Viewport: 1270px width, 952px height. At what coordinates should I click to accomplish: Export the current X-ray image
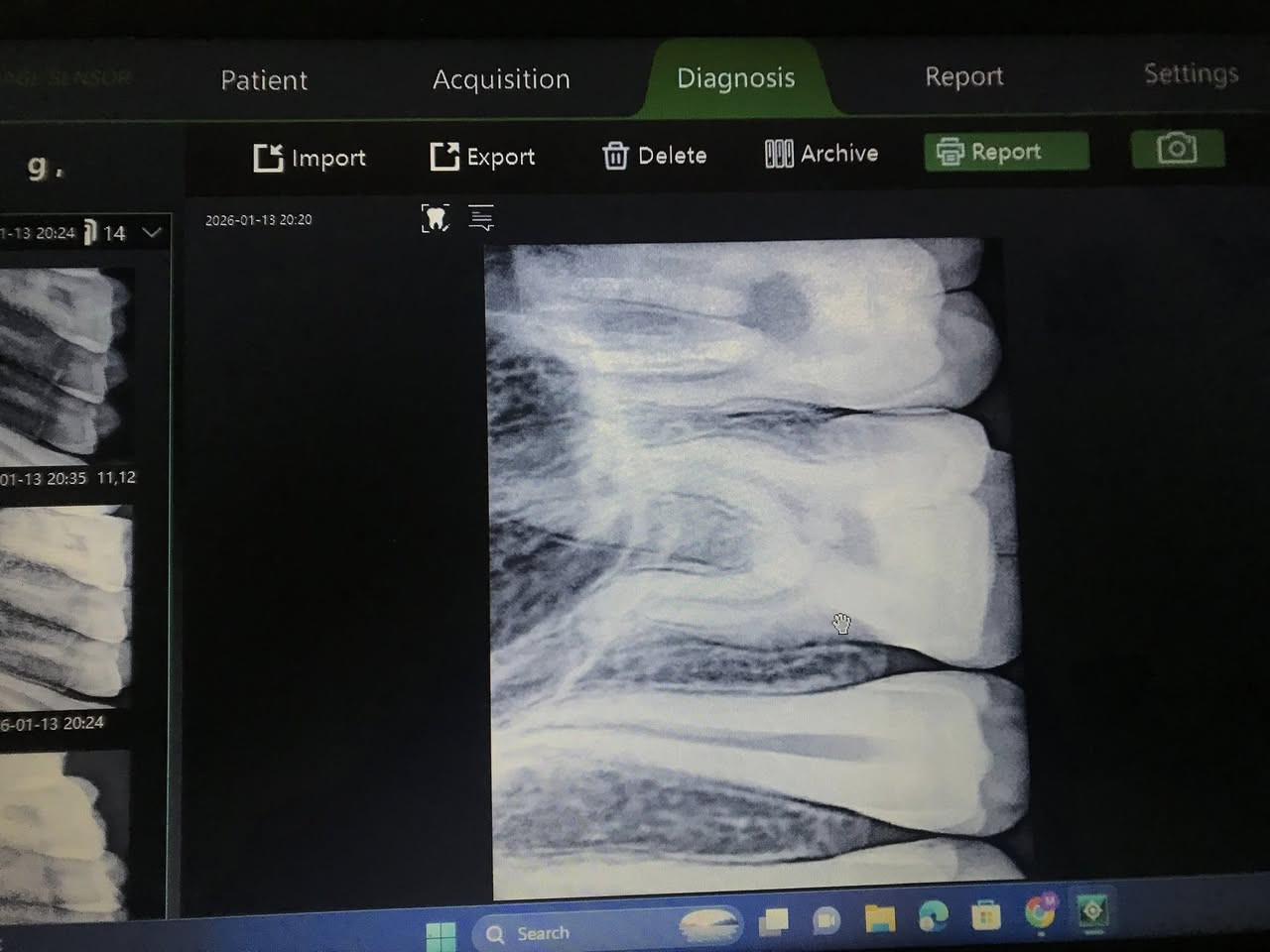(x=482, y=157)
